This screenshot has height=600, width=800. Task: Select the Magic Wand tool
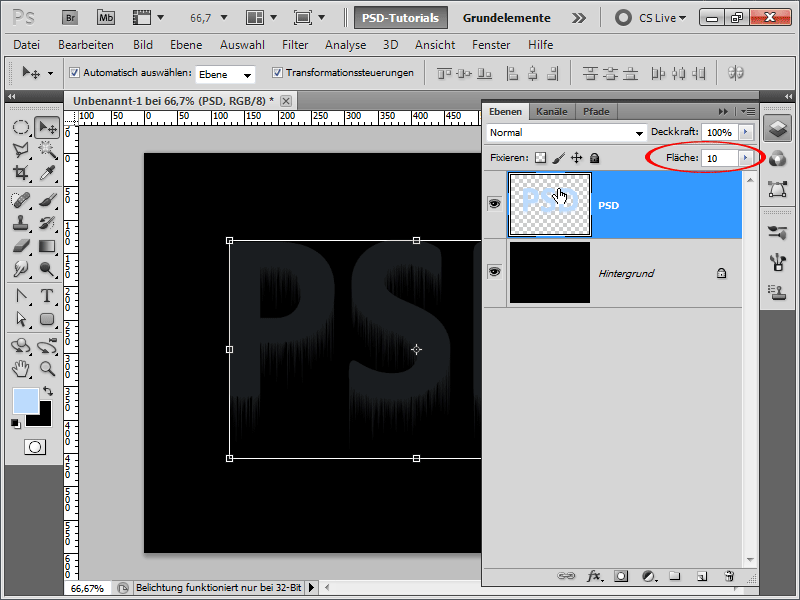point(47,150)
